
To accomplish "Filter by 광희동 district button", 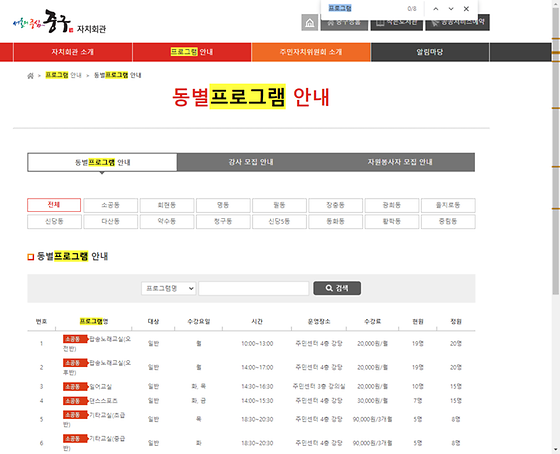I will tap(392, 205).
